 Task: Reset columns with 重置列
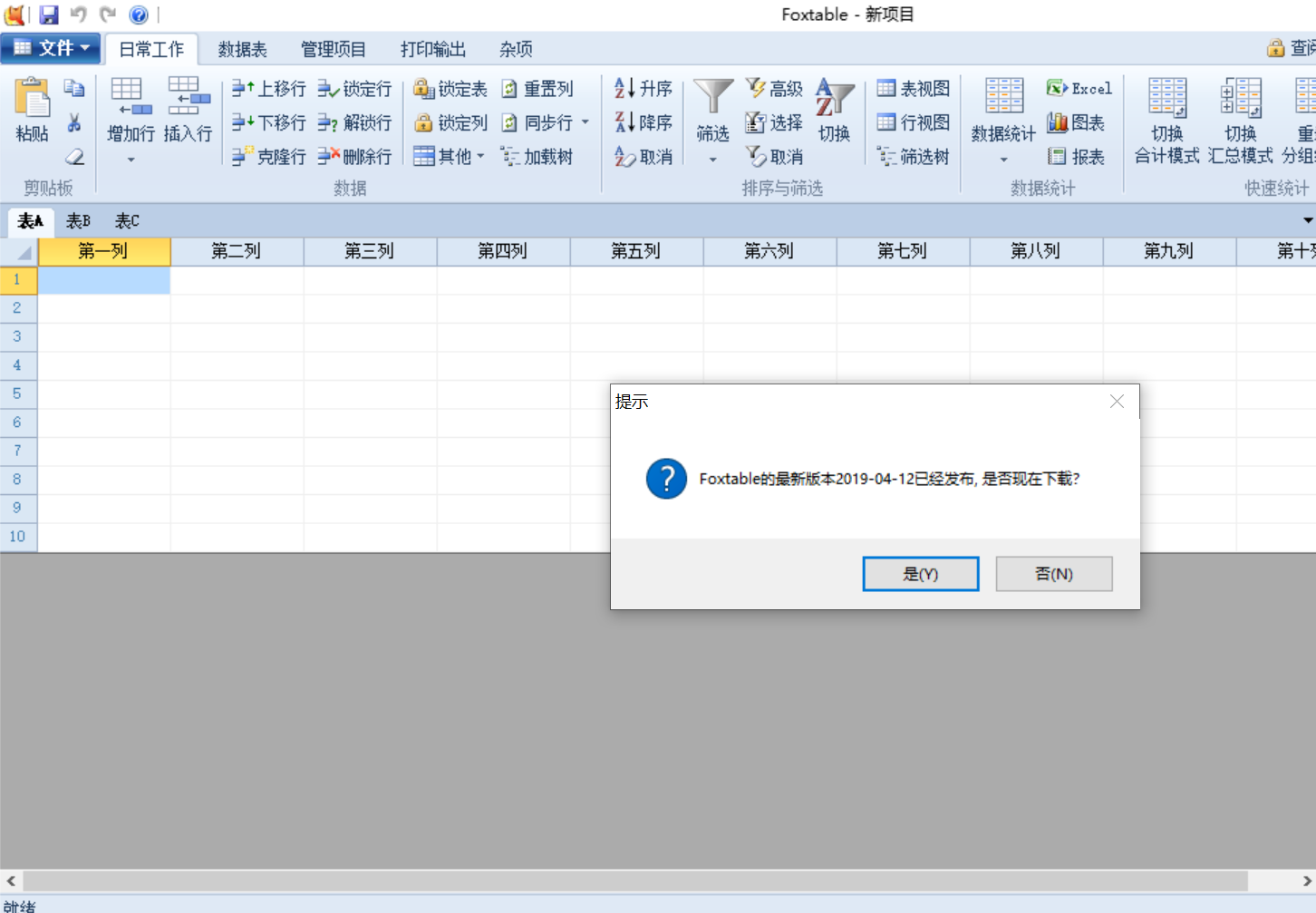537,88
